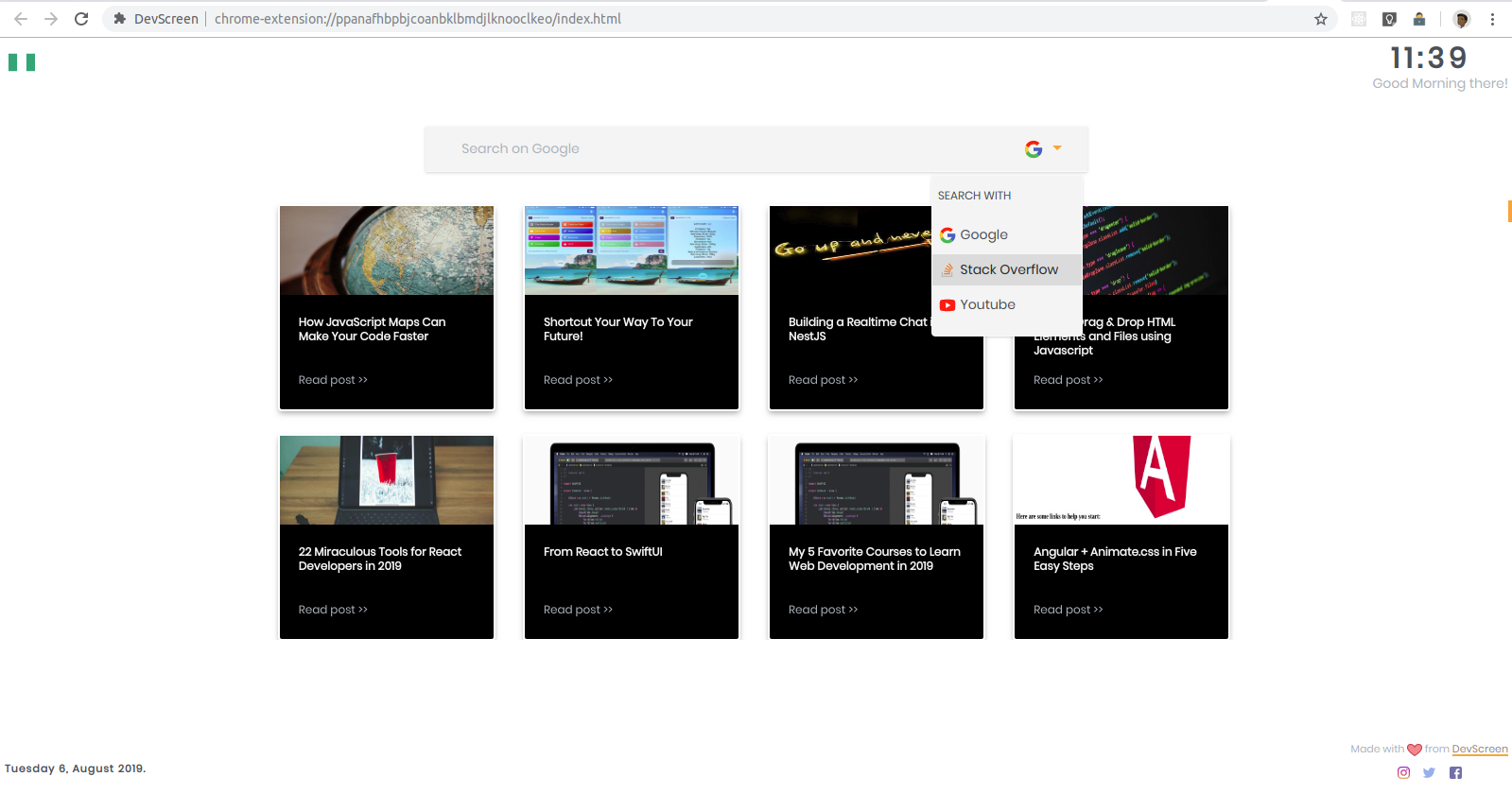Image resolution: width=1512 pixels, height=794 pixels.
Task: Read post for From React to SwiftUI
Action: pos(578,610)
